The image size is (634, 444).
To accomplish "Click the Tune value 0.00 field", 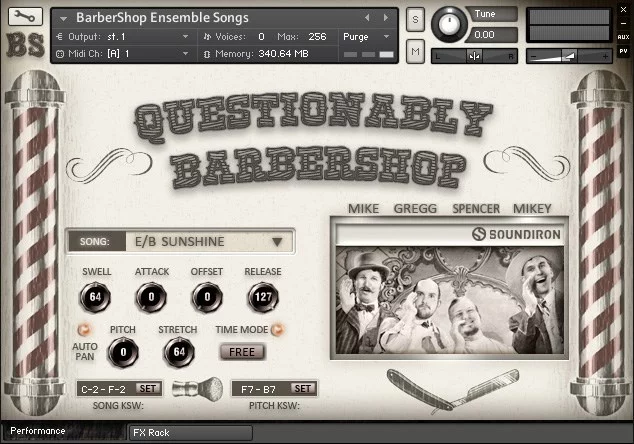I will click(492, 35).
